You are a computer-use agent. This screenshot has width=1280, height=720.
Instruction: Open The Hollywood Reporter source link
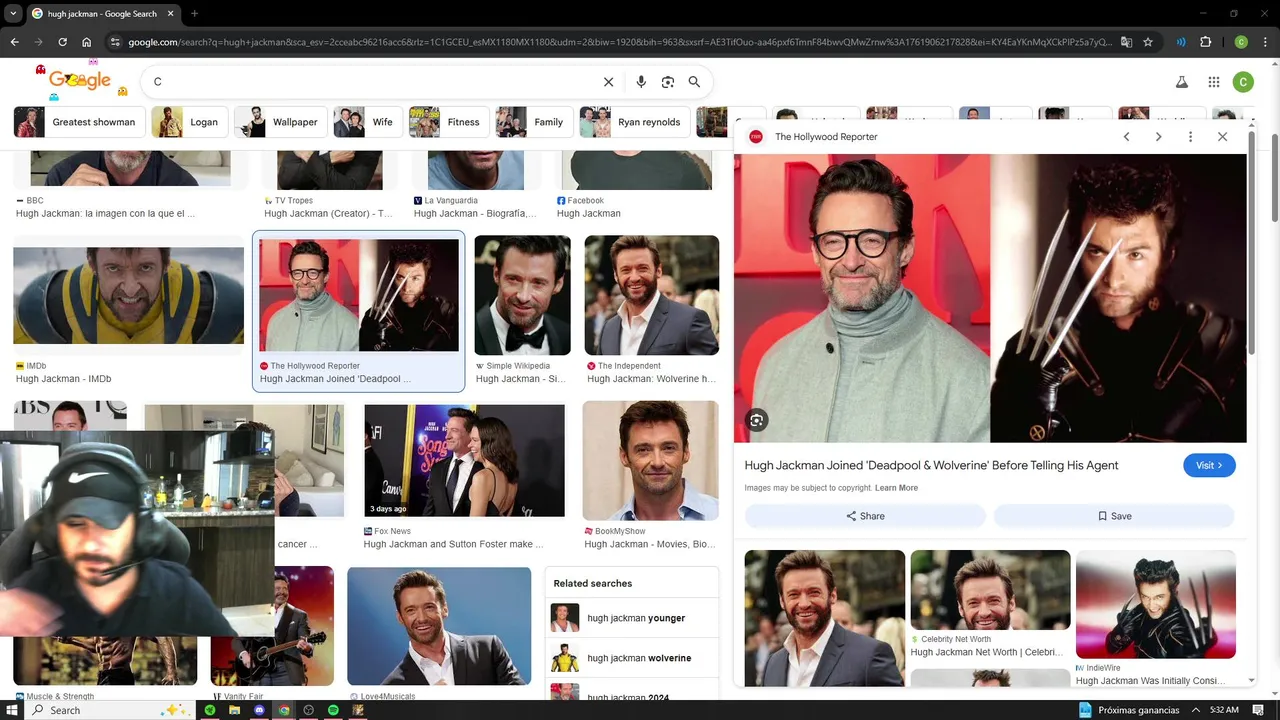(x=826, y=137)
